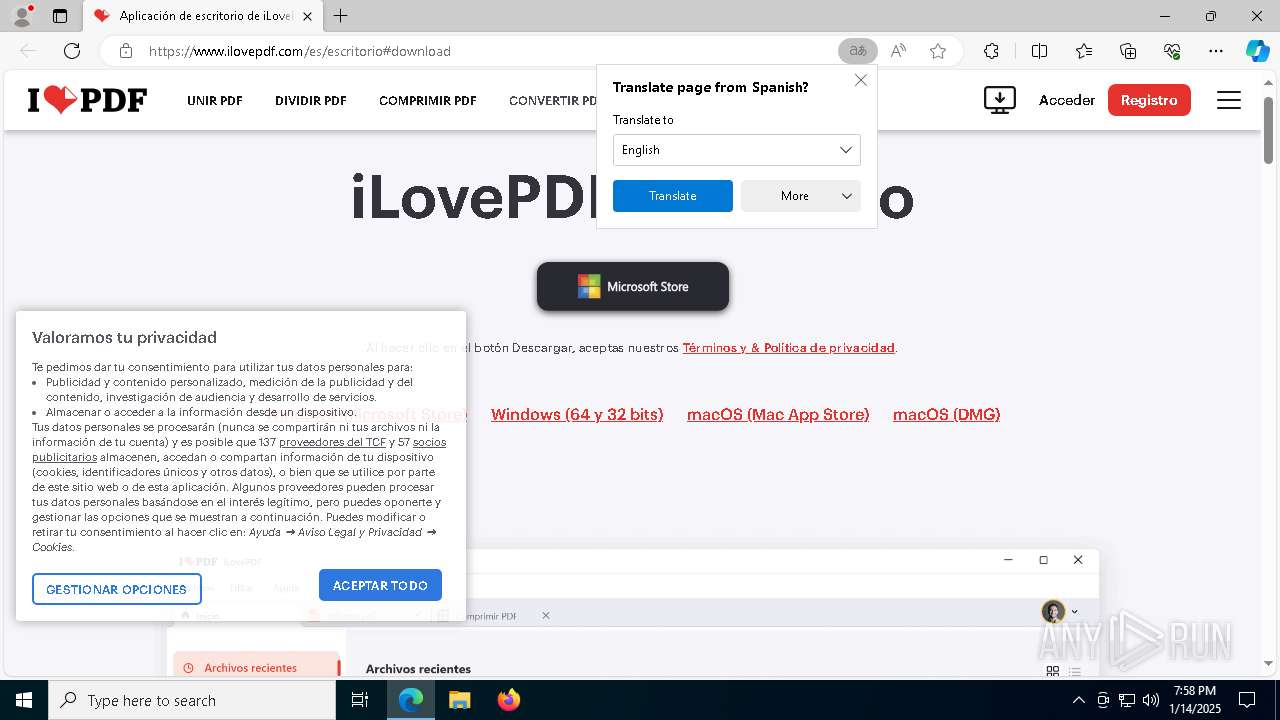Click the Microsoft Store download button
Screen dimensions: 1280x720
(633, 286)
